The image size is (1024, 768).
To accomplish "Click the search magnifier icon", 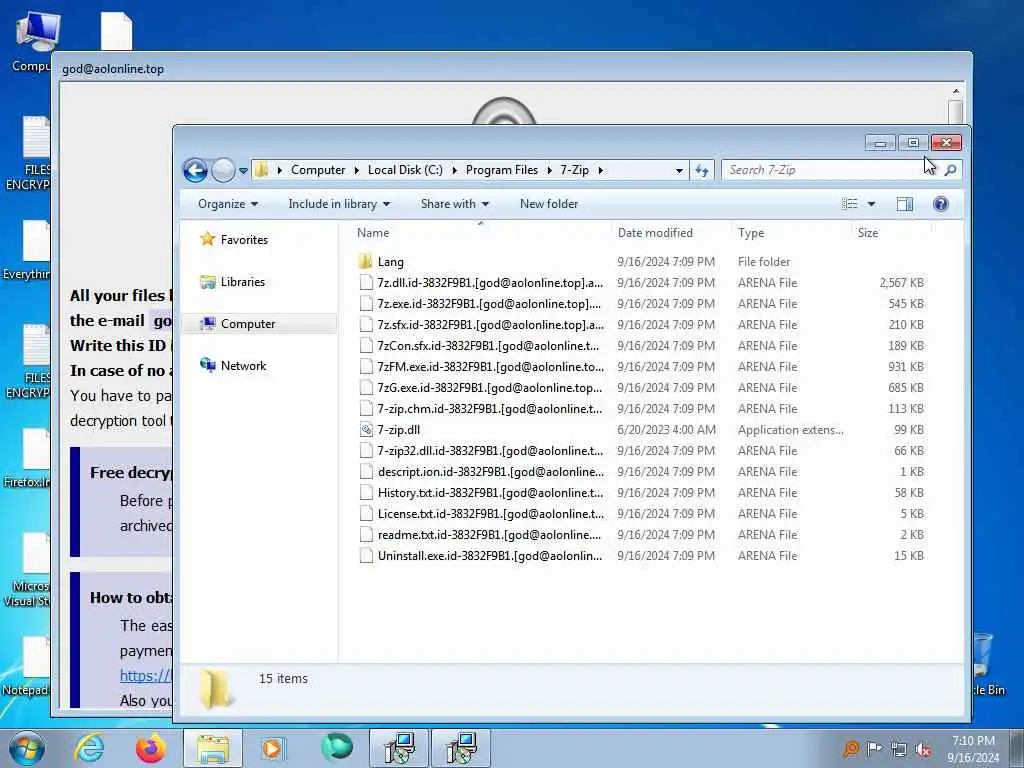I will tap(951, 170).
